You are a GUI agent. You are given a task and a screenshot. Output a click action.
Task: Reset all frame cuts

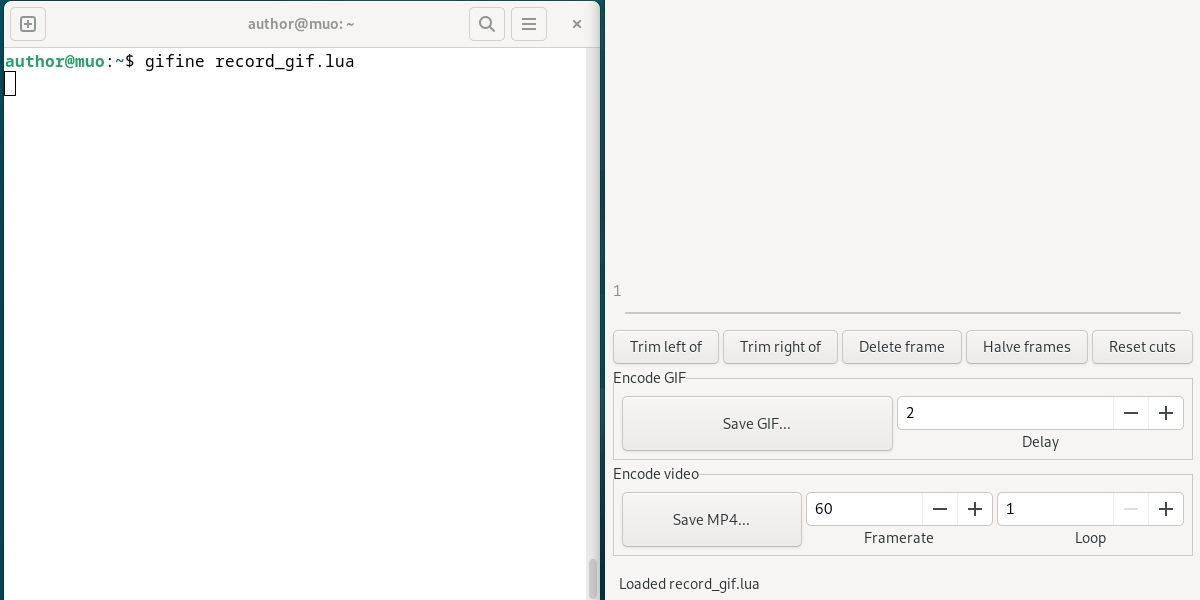point(1142,346)
